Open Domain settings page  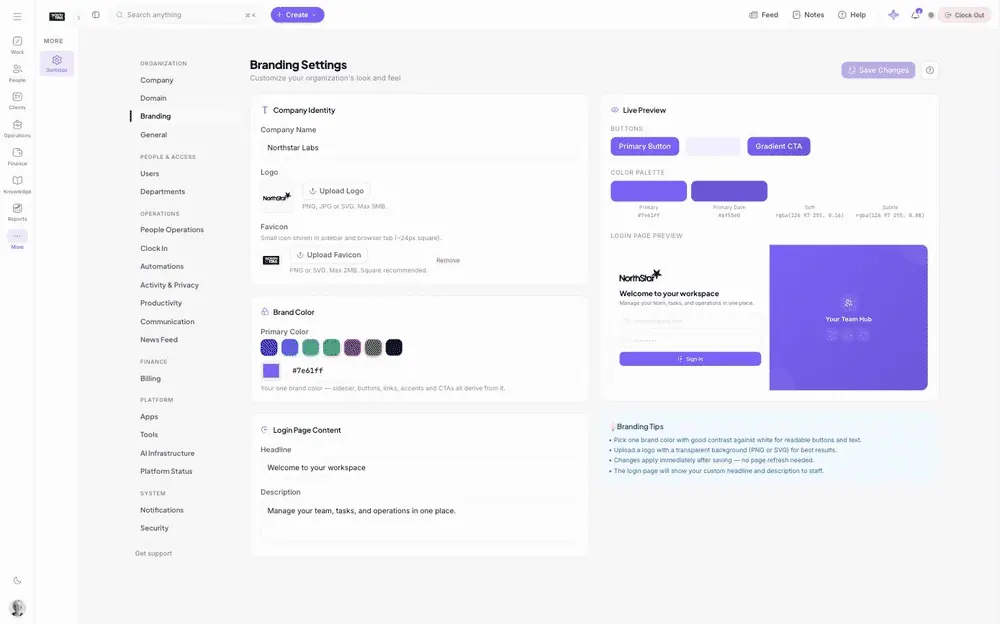coord(153,98)
